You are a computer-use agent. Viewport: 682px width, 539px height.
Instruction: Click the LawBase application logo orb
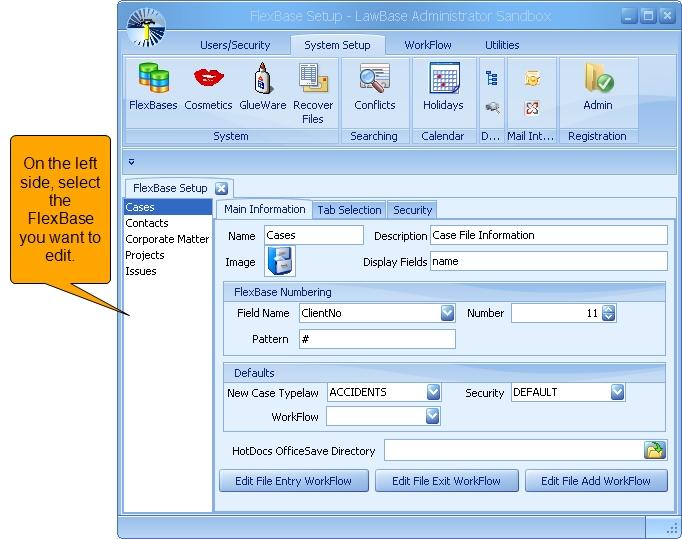tap(146, 27)
